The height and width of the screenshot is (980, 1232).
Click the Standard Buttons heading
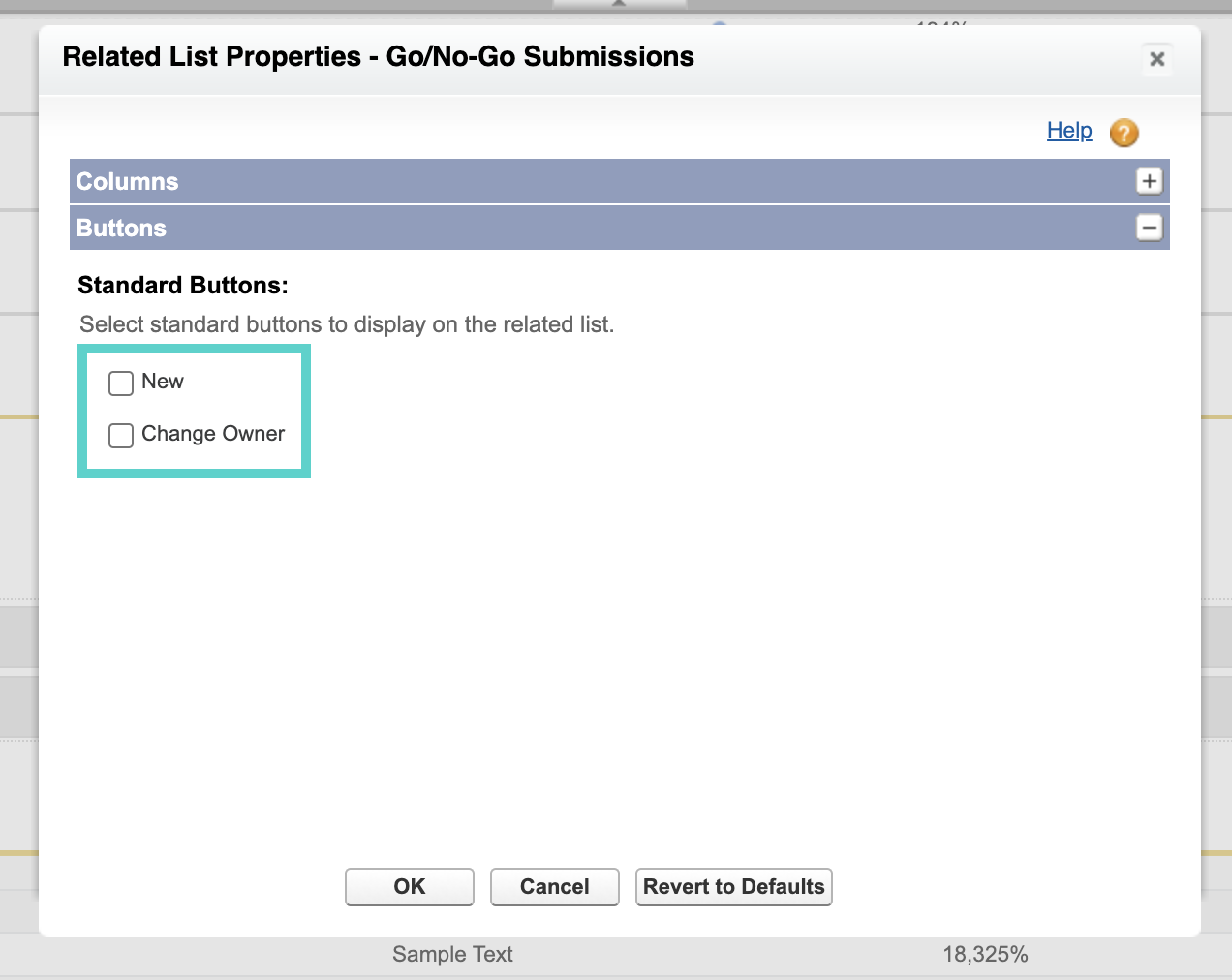point(183,286)
